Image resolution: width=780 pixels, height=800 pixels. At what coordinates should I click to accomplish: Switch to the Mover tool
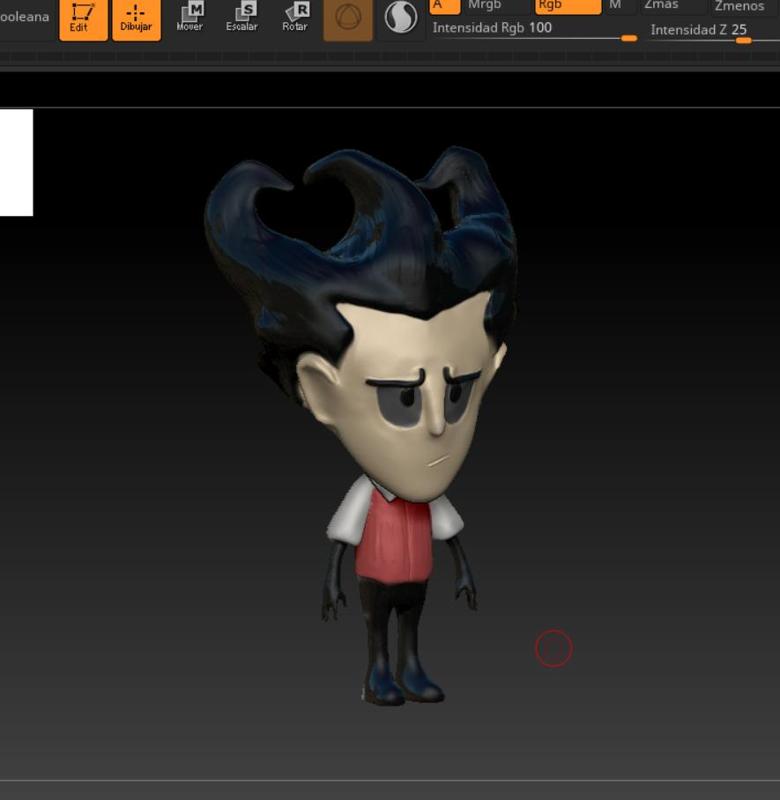(x=189, y=17)
